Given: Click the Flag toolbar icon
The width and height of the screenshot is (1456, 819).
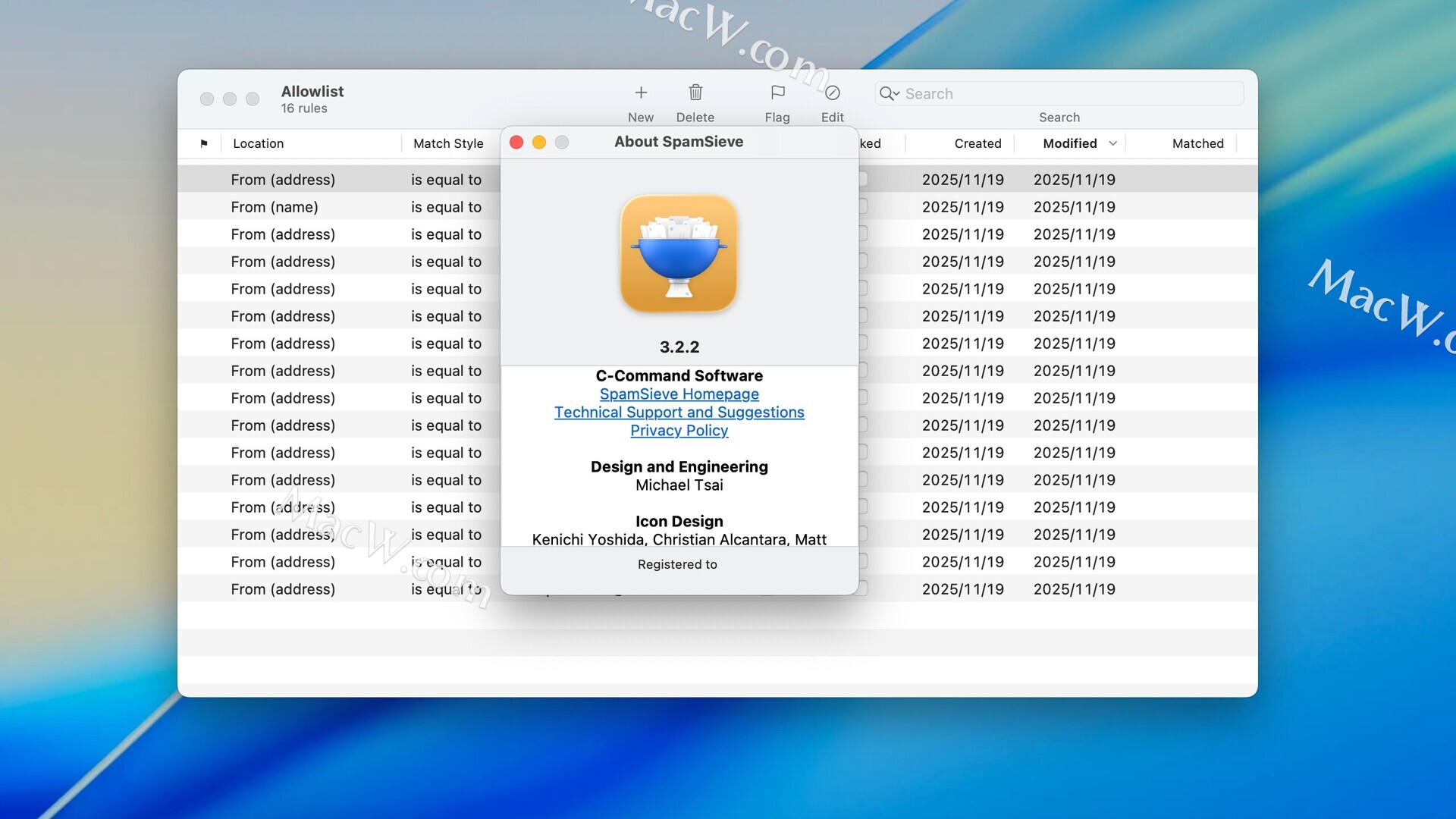Looking at the screenshot, I should [777, 93].
